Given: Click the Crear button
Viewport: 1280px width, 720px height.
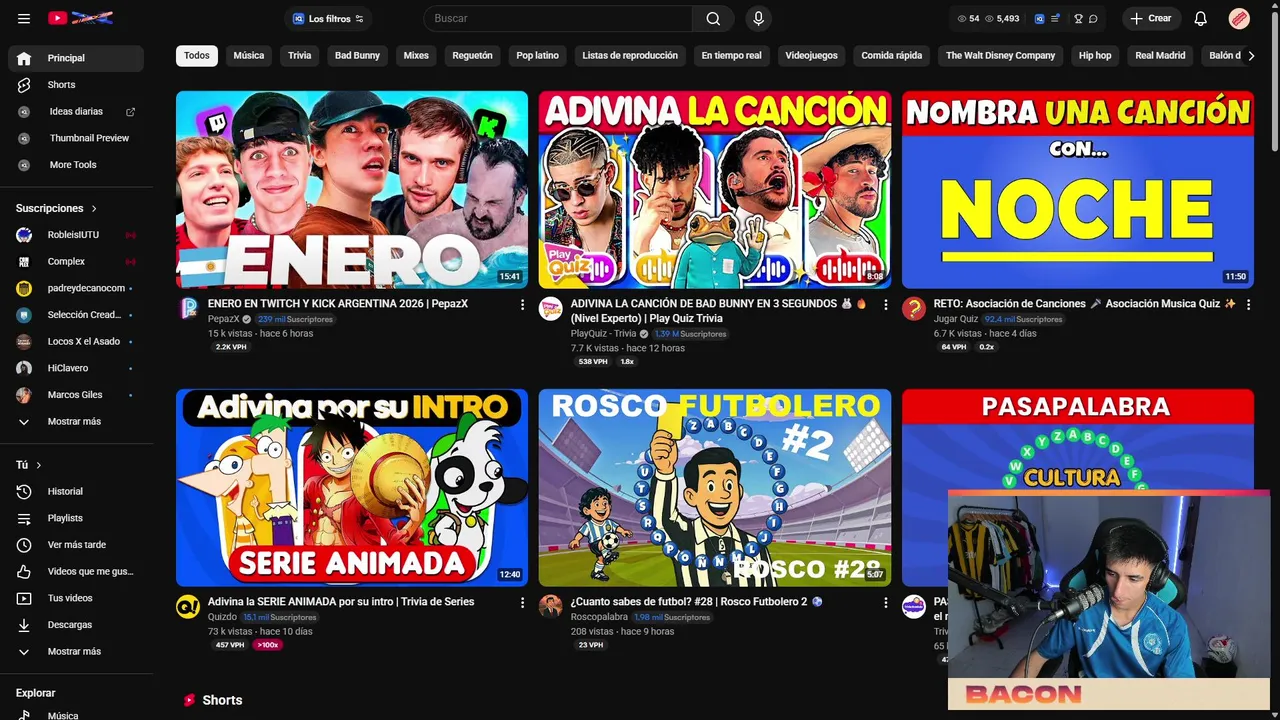Looking at the screenshot, I should tap(1151, 18).
